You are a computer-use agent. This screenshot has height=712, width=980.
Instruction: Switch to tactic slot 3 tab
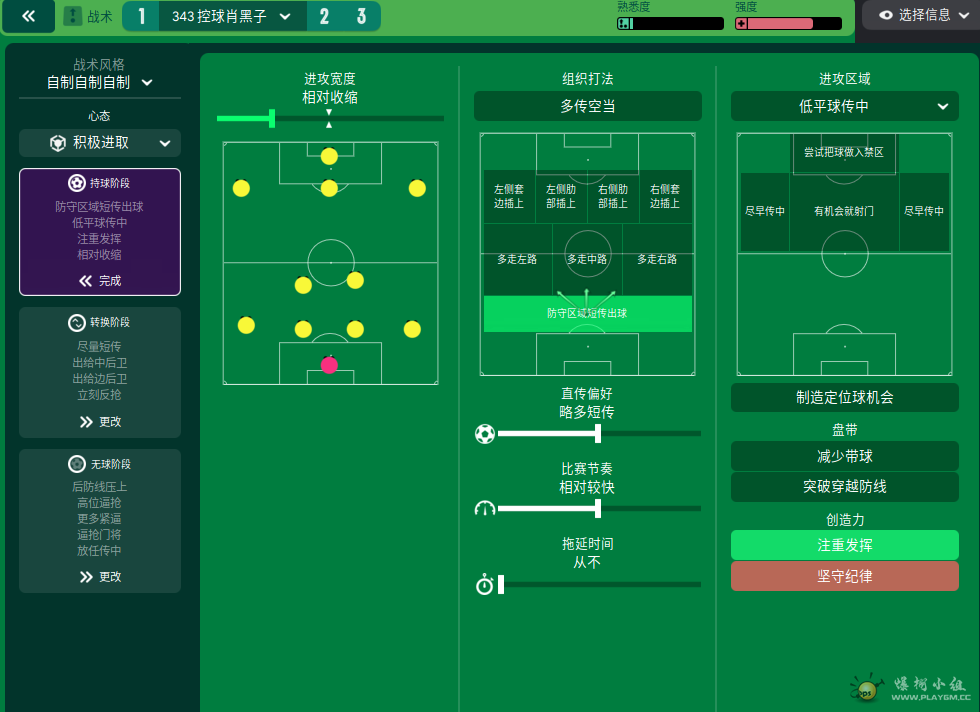pyautogui.click(x=361, y=16)
